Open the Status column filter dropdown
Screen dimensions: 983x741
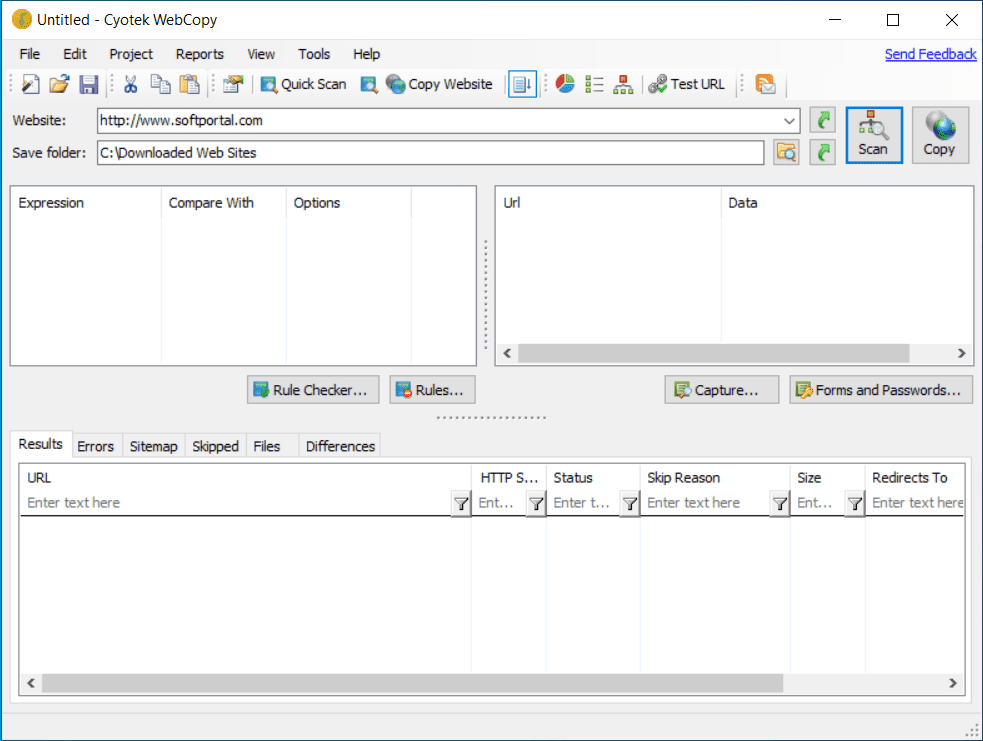pyautogui.click(x=629, y=504)
